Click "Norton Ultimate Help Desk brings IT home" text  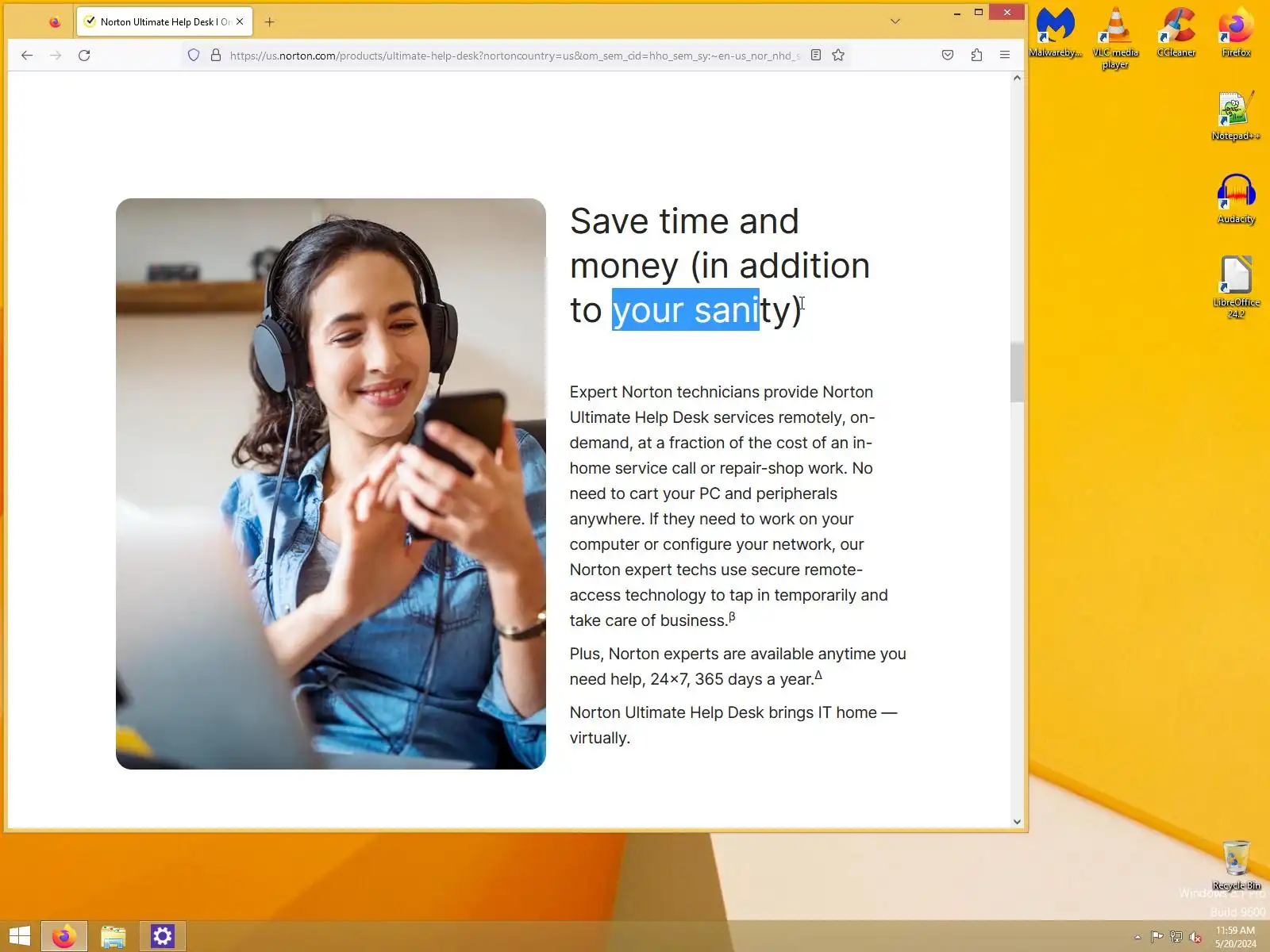click(733, 725)
